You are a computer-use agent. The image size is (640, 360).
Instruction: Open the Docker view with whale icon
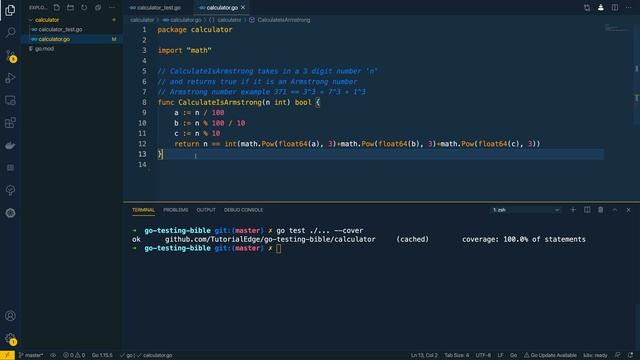tap(10, 145)
